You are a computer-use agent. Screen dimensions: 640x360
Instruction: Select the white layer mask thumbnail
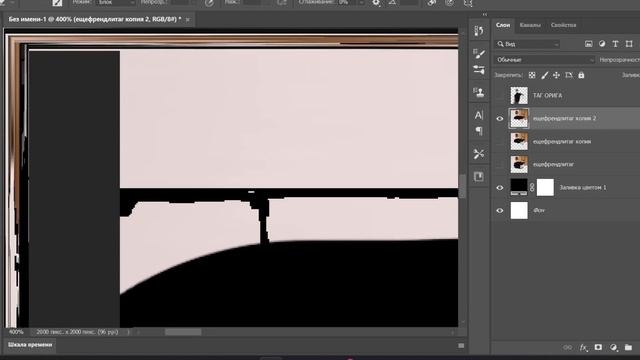(x=545, y=187)
